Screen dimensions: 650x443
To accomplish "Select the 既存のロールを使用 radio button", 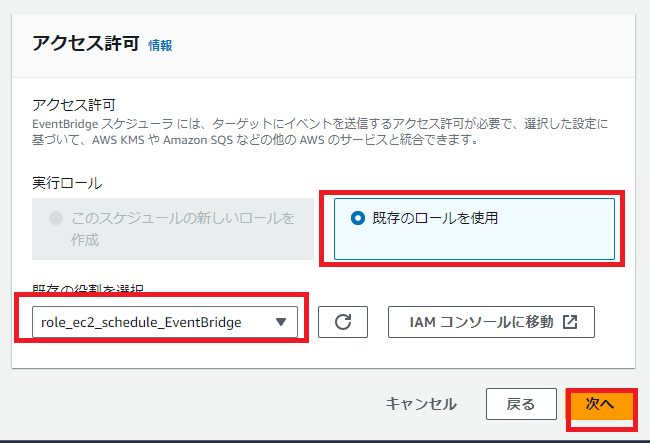I will point(358,218).
